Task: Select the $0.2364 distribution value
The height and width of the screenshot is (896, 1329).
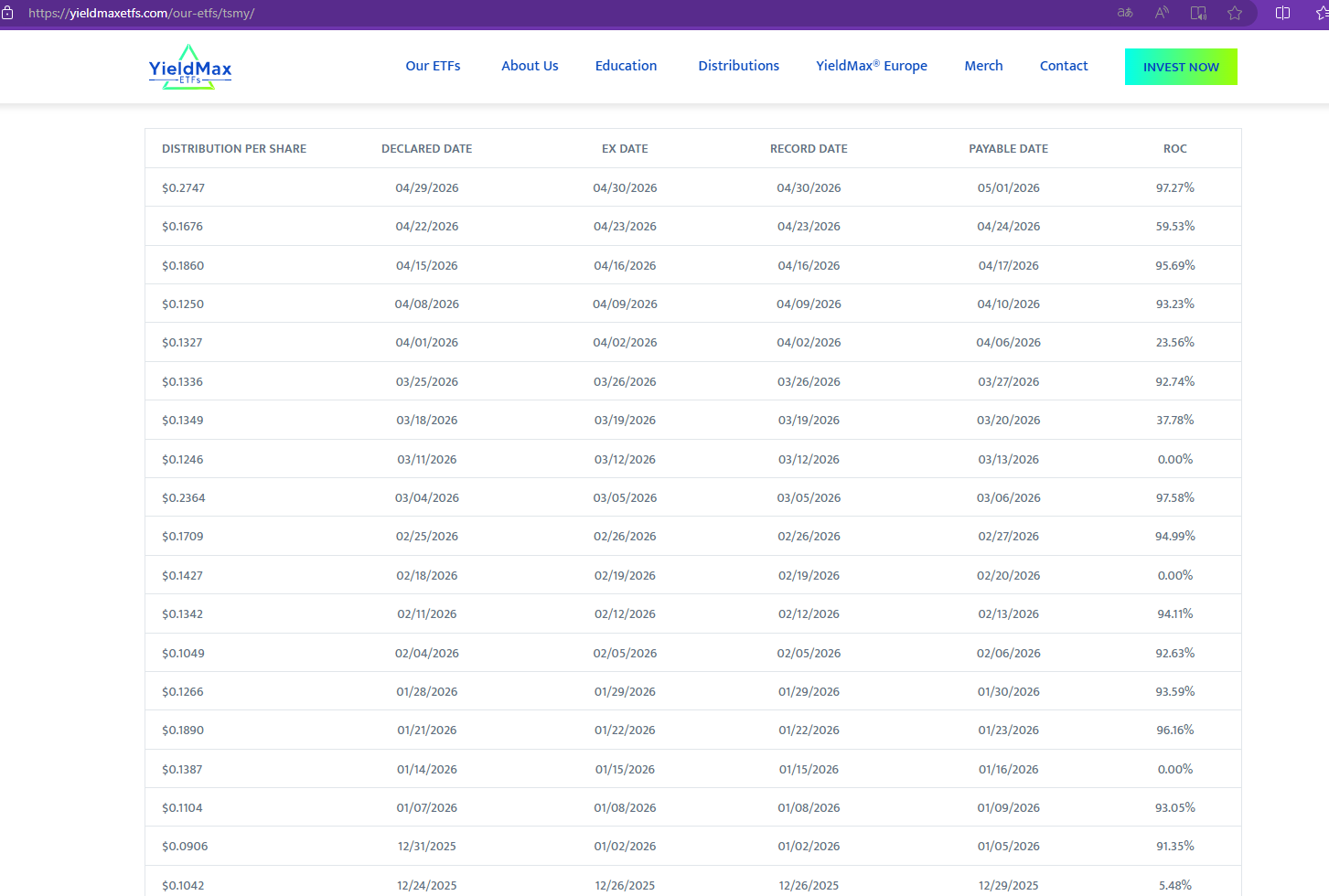Action: pyautogui.click(x=184, y=498)
